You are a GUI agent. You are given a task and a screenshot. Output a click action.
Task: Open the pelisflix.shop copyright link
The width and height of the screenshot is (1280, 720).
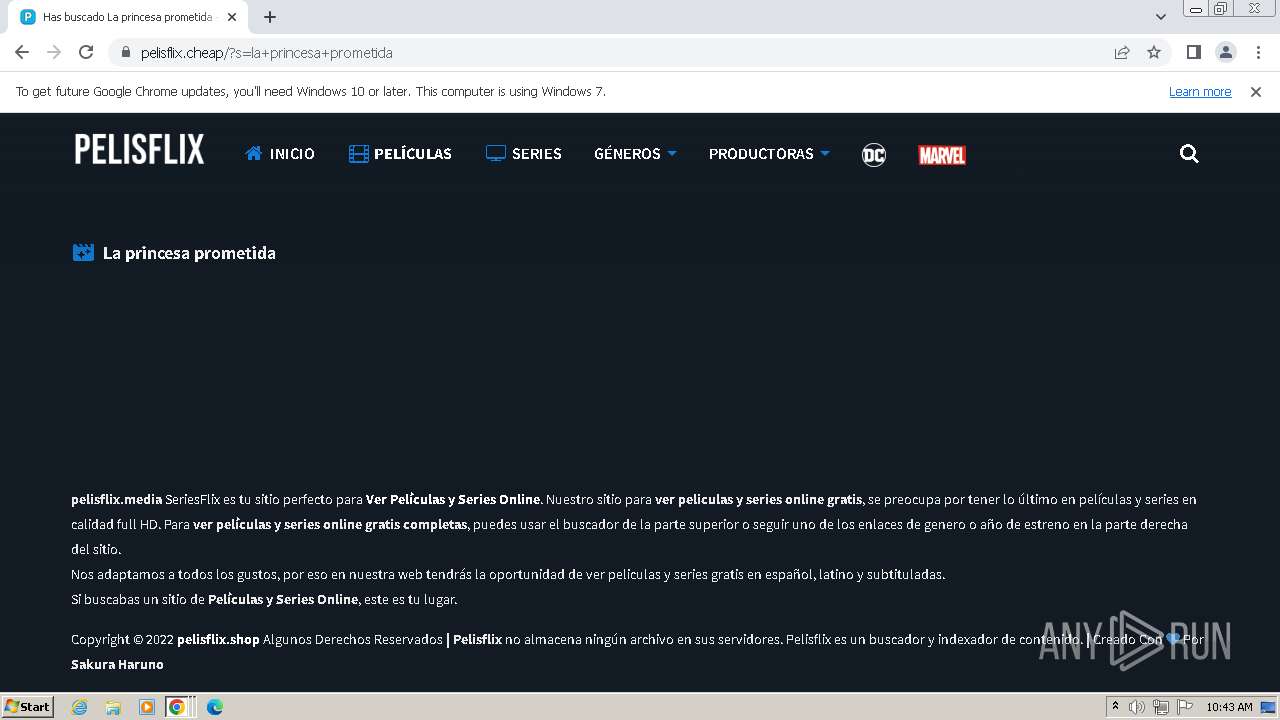(218, 639)
